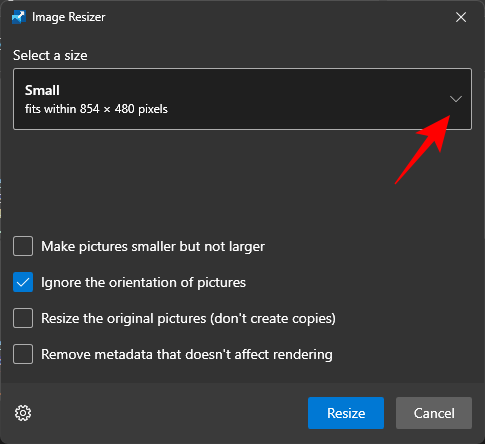Click the blue Resize button
Image resolution: width=485 pixels, height=444 pixels.
(x=346, y=413)
